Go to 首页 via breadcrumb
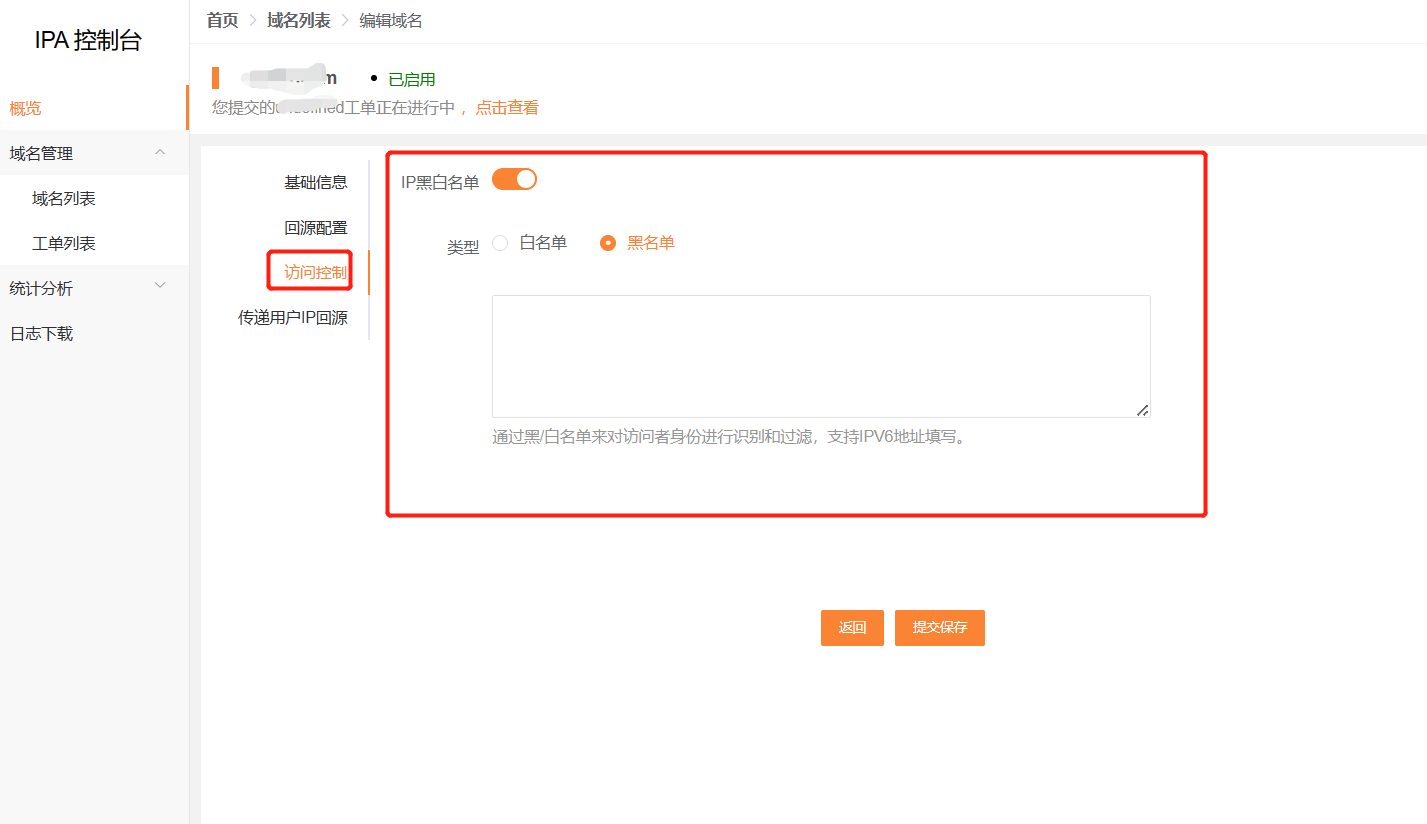The width and height of the screenshot is (1427, 824). coord(222,20)
